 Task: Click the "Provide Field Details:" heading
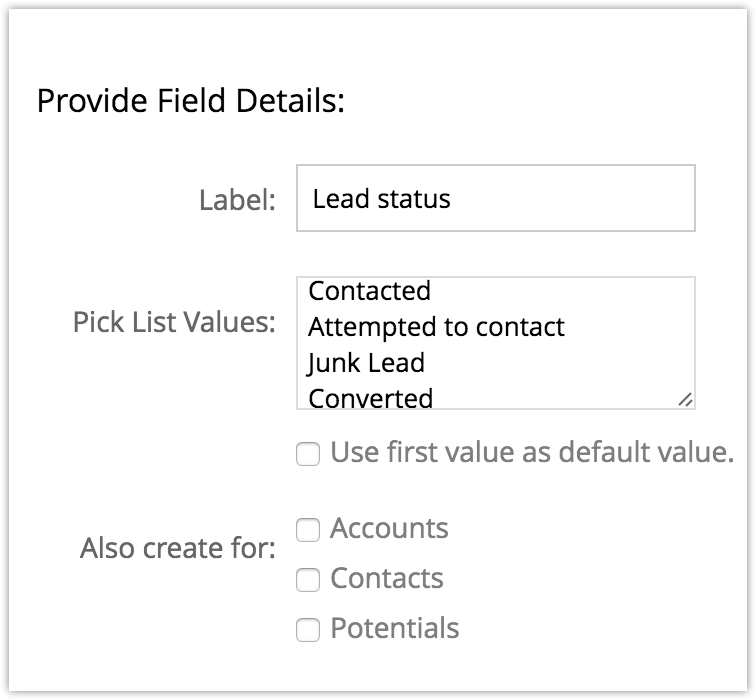[x=190, y=103]
